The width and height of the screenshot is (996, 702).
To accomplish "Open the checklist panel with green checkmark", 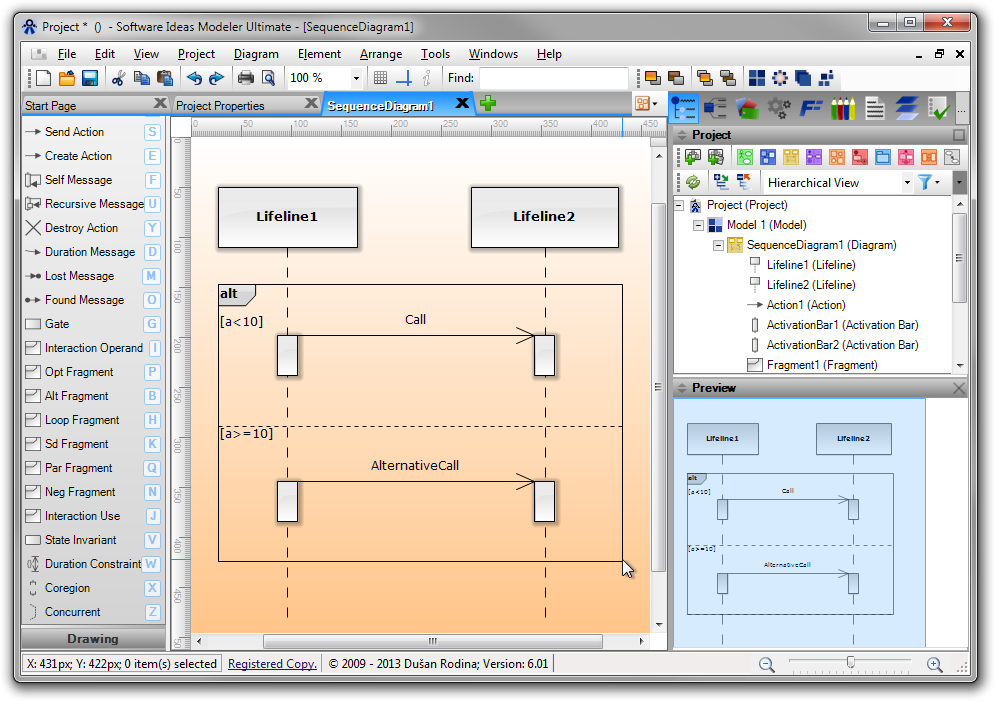I will (938, 108).
